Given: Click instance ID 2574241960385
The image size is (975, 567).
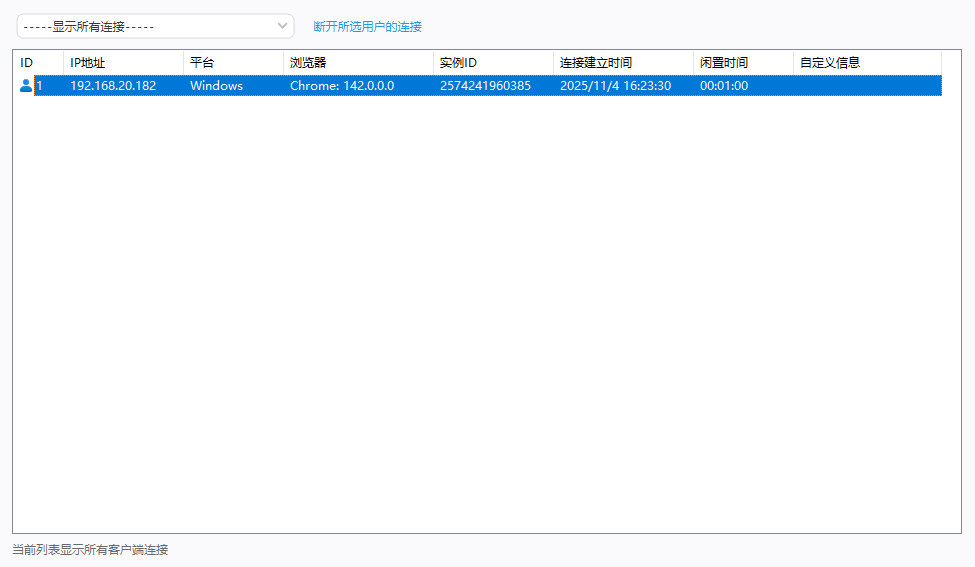Looking at the screenshot, I should click(x=485, y=86).
